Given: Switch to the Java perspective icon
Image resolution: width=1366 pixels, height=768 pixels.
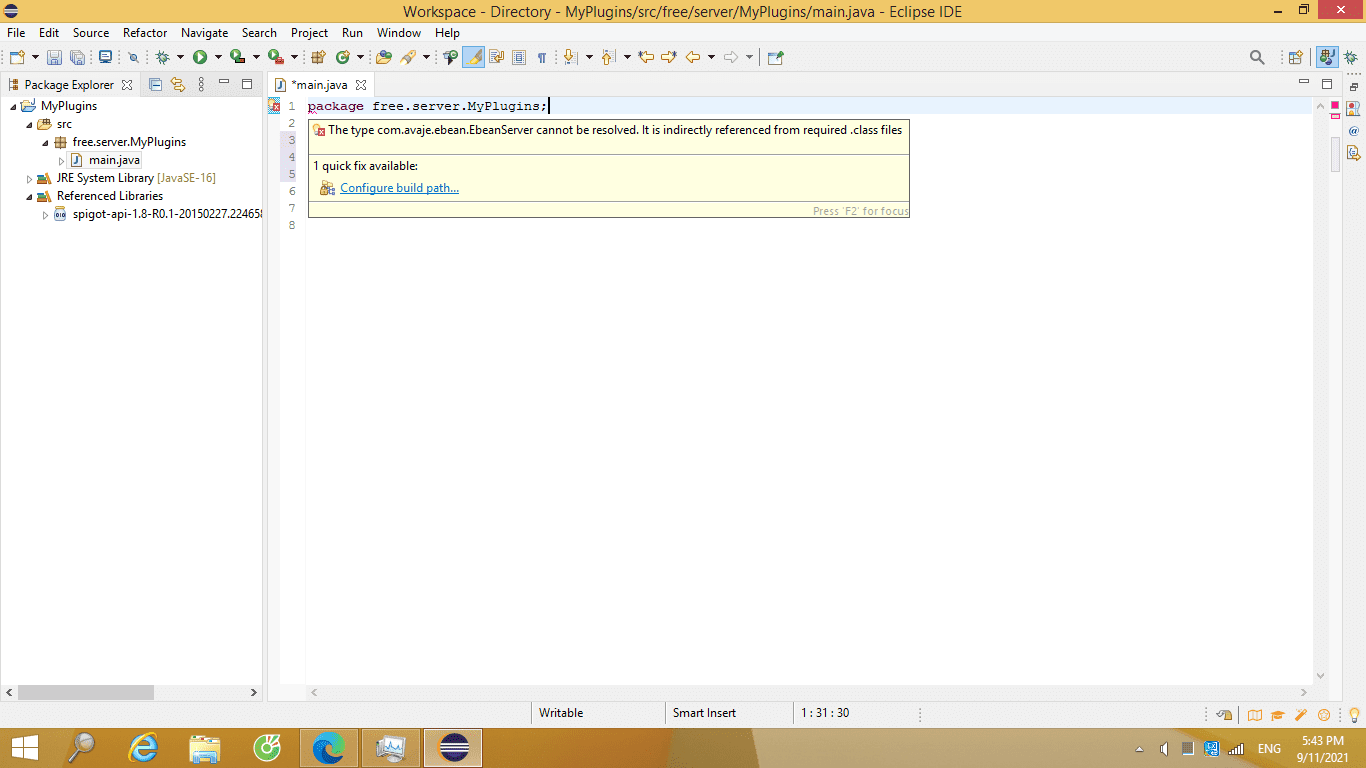Looking at the screenshot, I should pyautogui.click(x=1327, y=58).
